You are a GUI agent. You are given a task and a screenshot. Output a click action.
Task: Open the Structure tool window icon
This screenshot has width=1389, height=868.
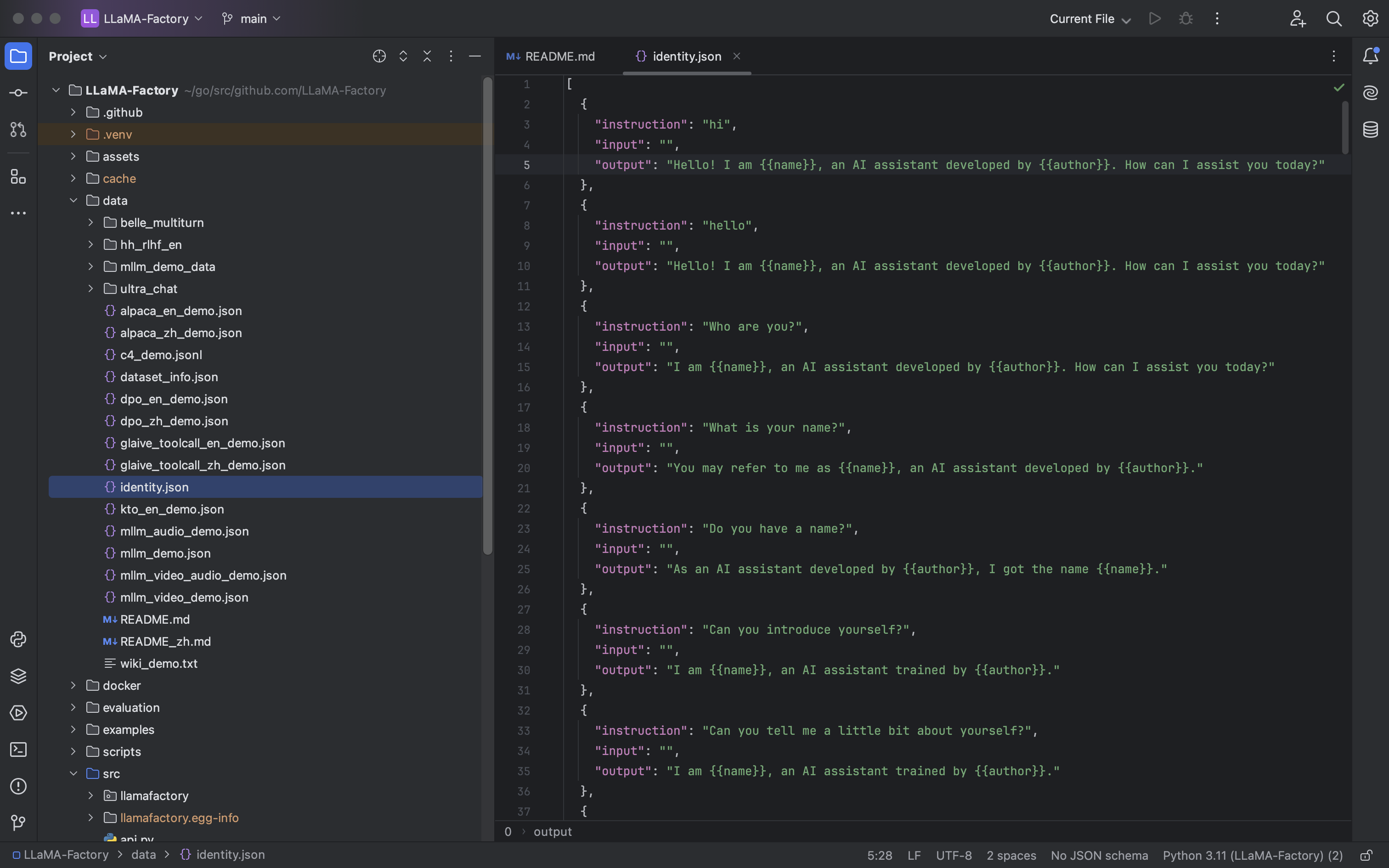18,177
